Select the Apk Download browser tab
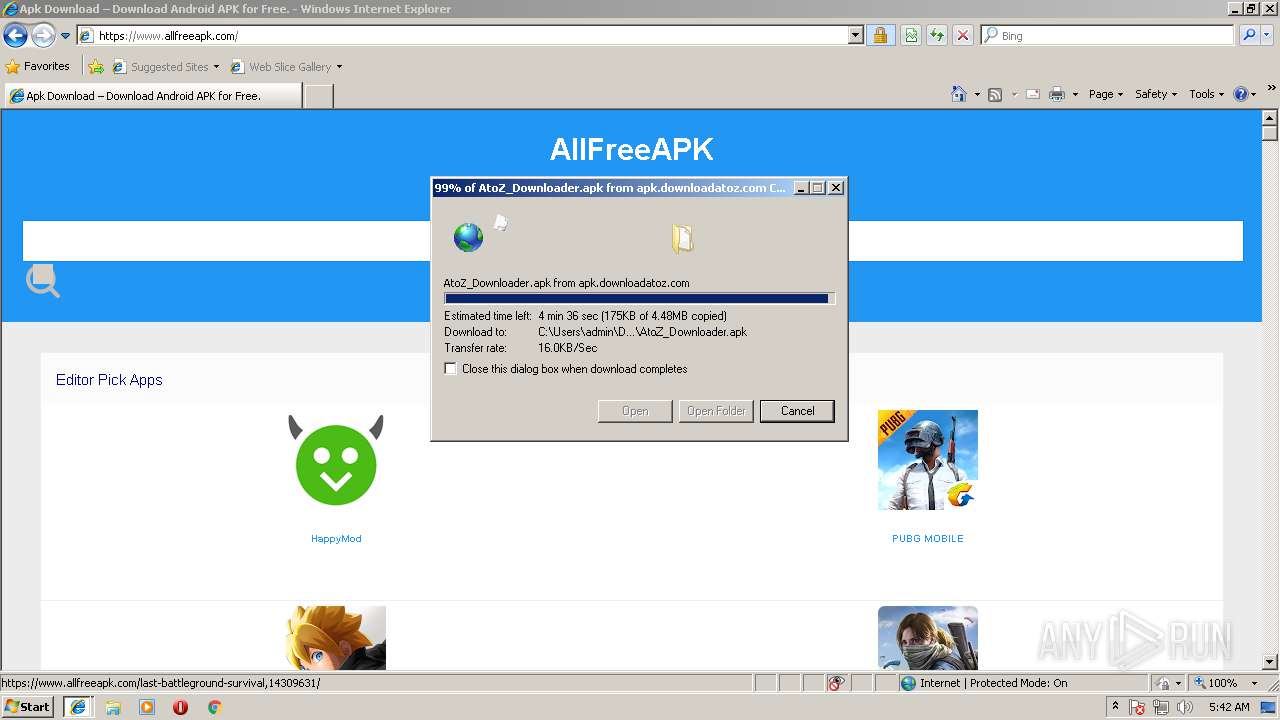 pyautogui.click(x=152, y=96)
